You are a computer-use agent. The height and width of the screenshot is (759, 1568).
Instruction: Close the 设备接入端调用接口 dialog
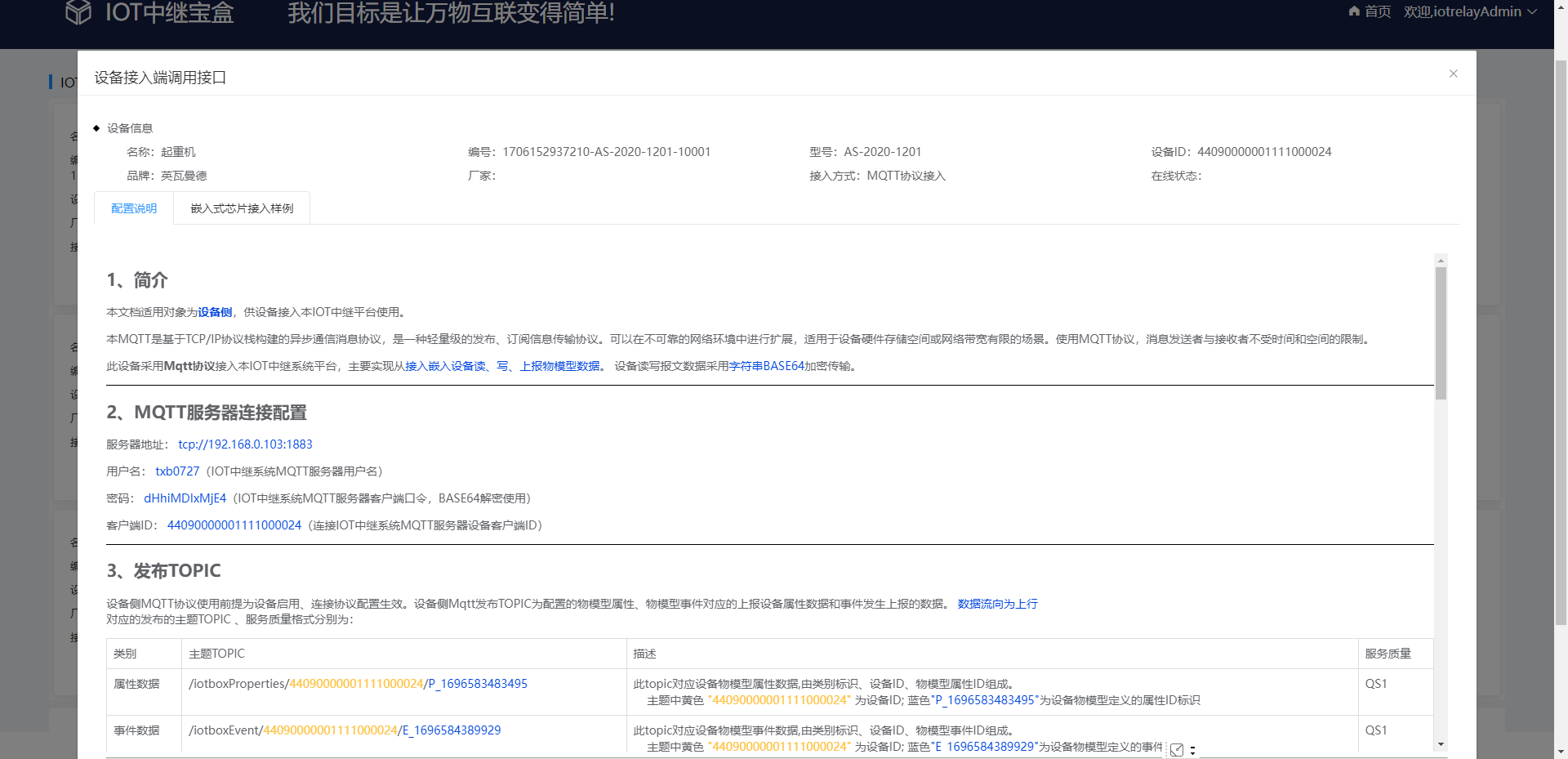point(1454,74)
